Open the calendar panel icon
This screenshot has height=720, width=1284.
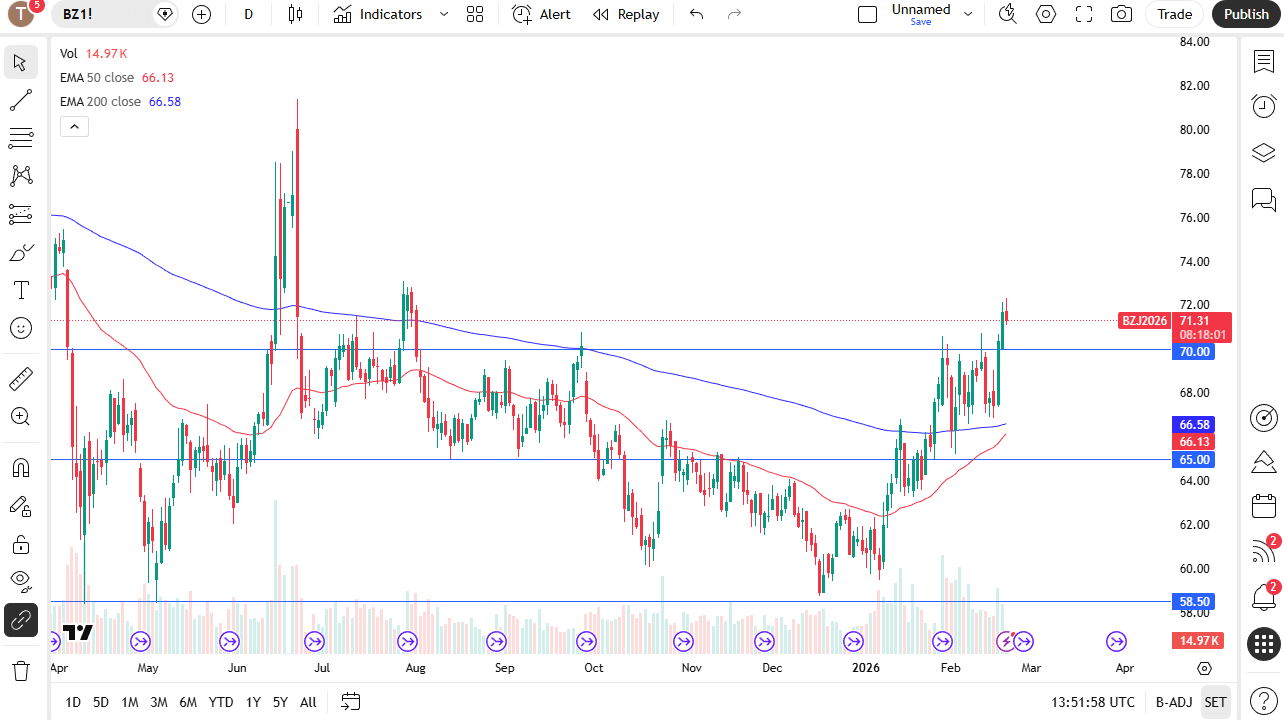1264,506
